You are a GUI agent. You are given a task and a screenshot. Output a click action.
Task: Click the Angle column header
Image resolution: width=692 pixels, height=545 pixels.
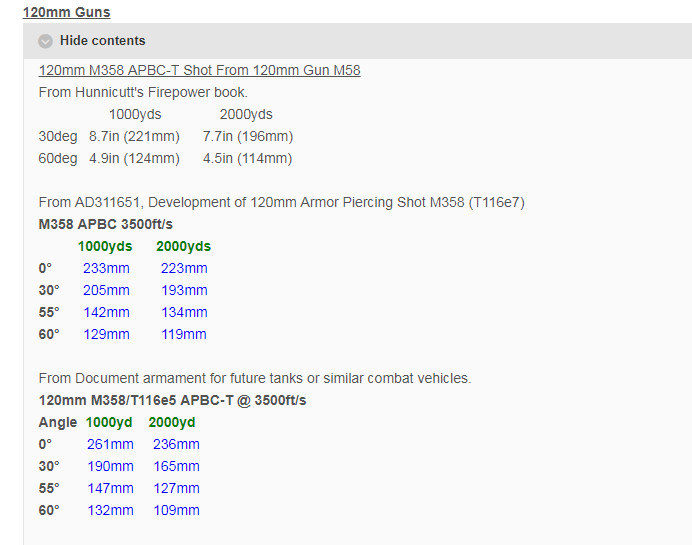pyautogui.click(x=57, y=422)
